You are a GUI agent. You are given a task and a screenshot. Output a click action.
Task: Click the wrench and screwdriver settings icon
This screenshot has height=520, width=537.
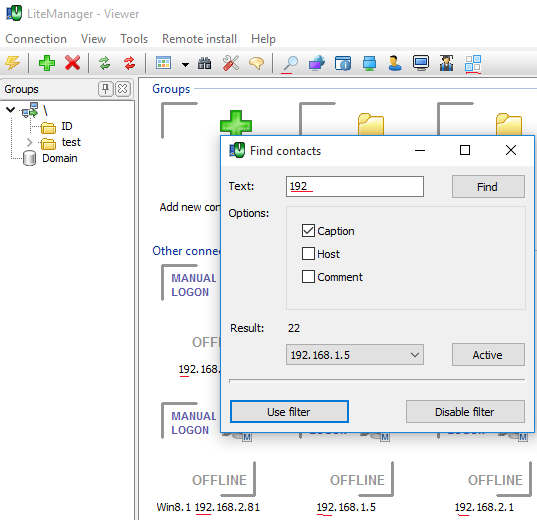pos(230,63)
